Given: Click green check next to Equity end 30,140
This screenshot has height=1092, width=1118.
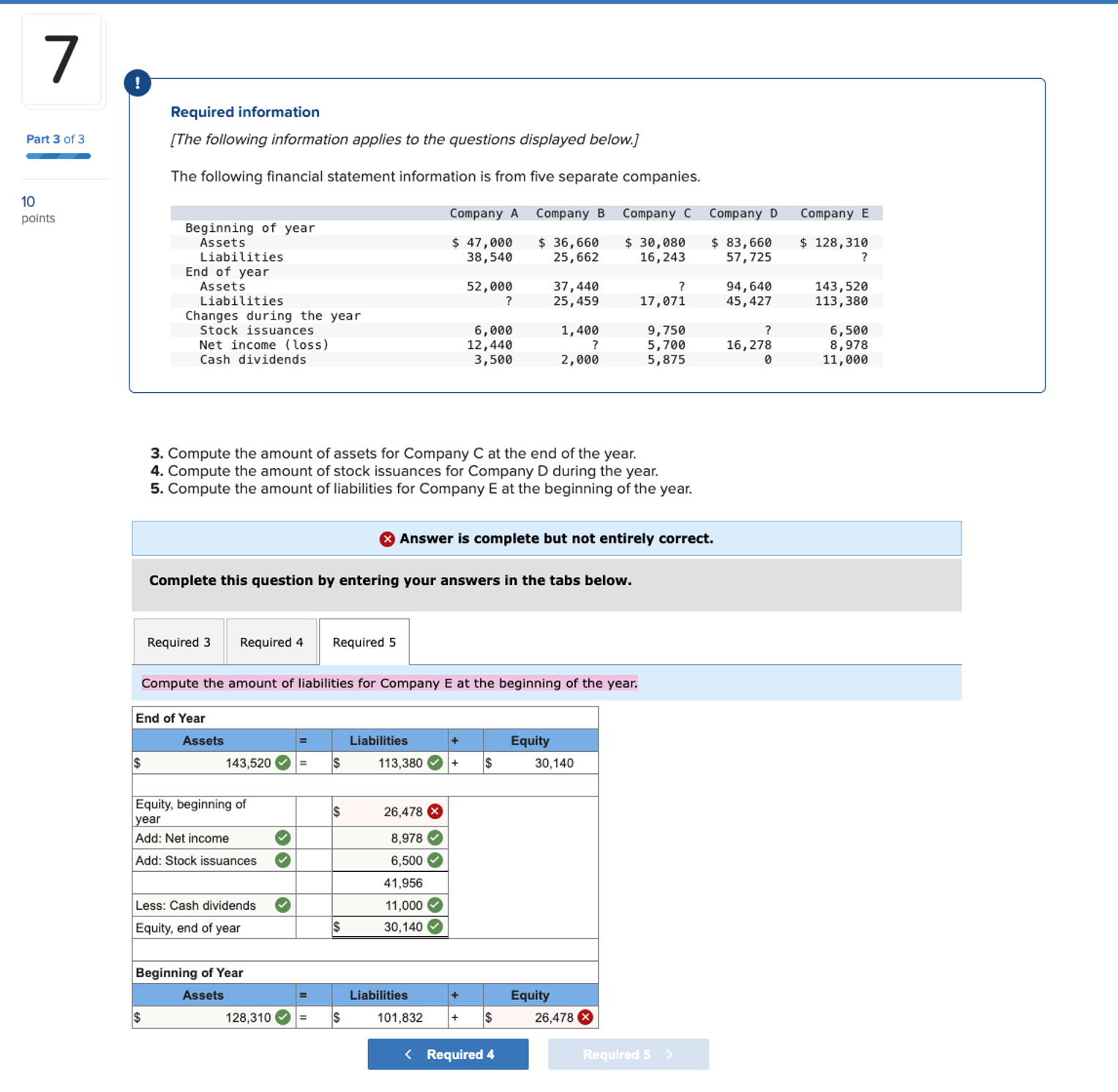Looking at the screenshot, I should point(435,927).
